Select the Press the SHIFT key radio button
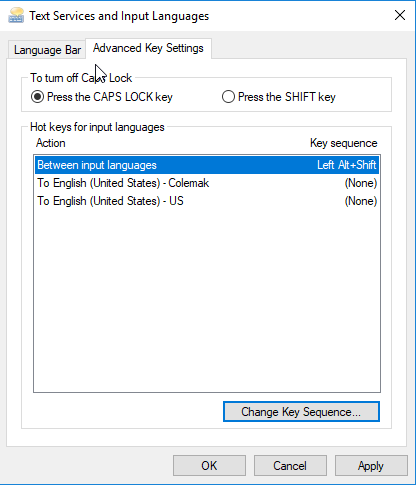The width and height of the screenshot is (416, 485). 279,97
